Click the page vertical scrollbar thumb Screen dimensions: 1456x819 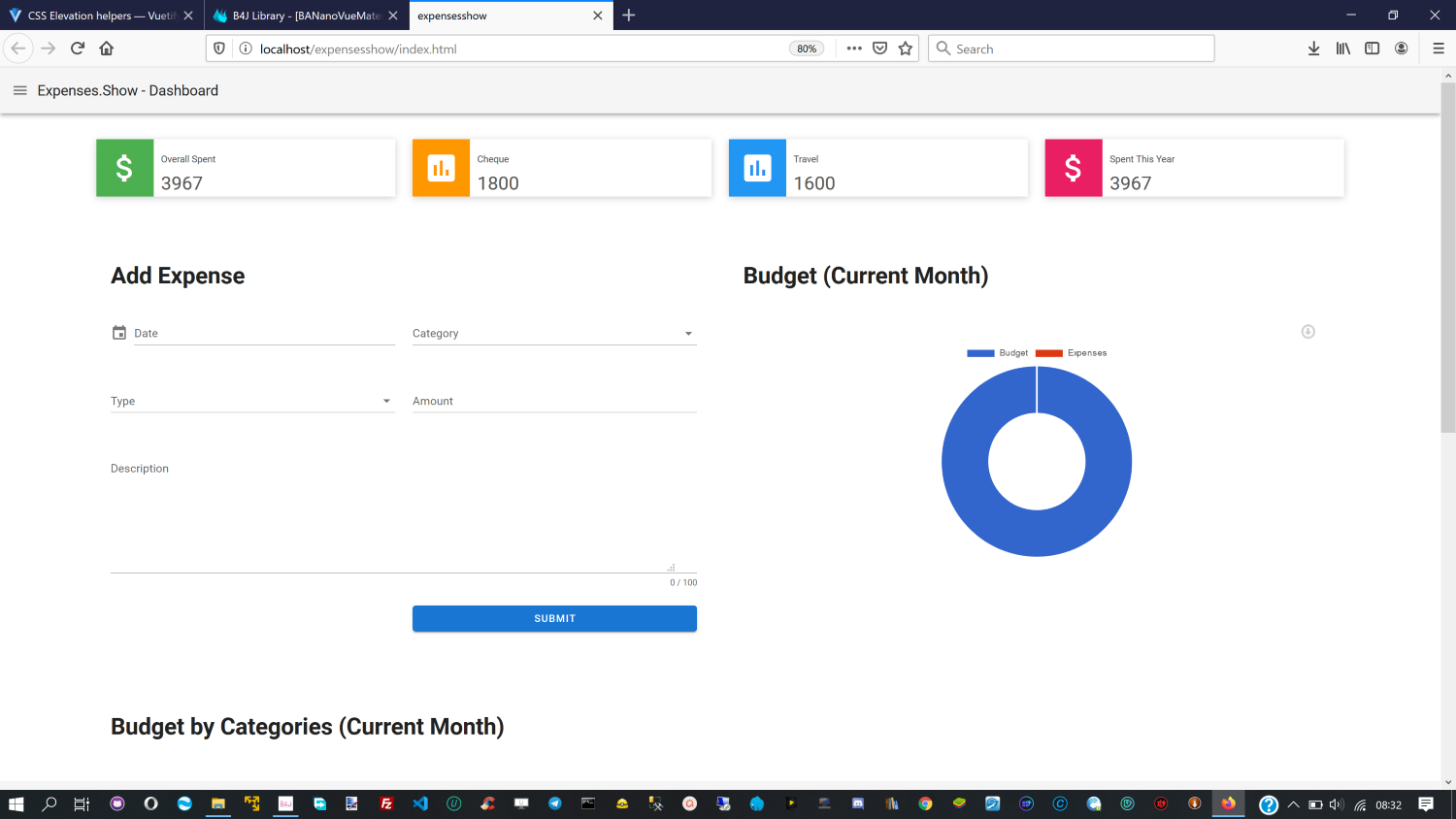pos(1448,257)
